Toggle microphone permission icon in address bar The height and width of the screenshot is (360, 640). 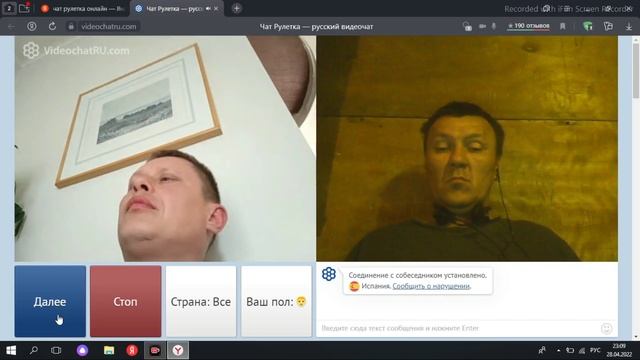(x=493, y=27)
